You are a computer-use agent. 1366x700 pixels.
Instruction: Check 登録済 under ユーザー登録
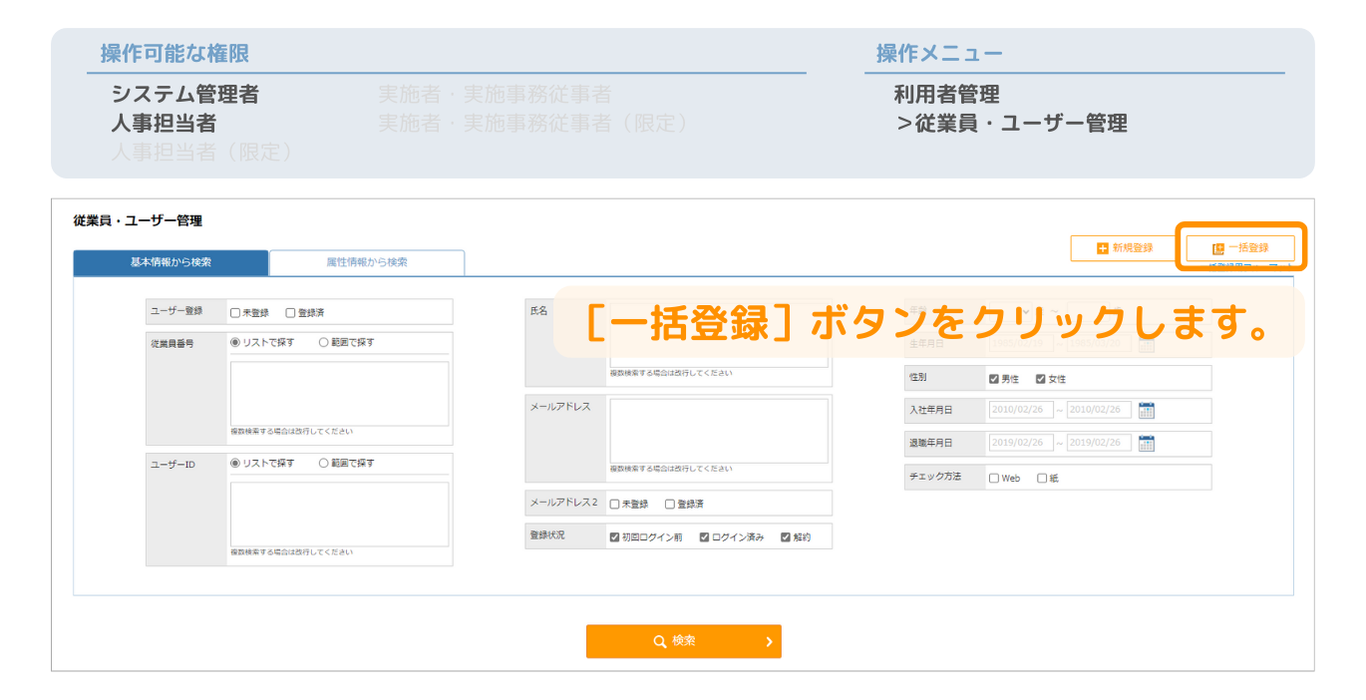point(291,313)
